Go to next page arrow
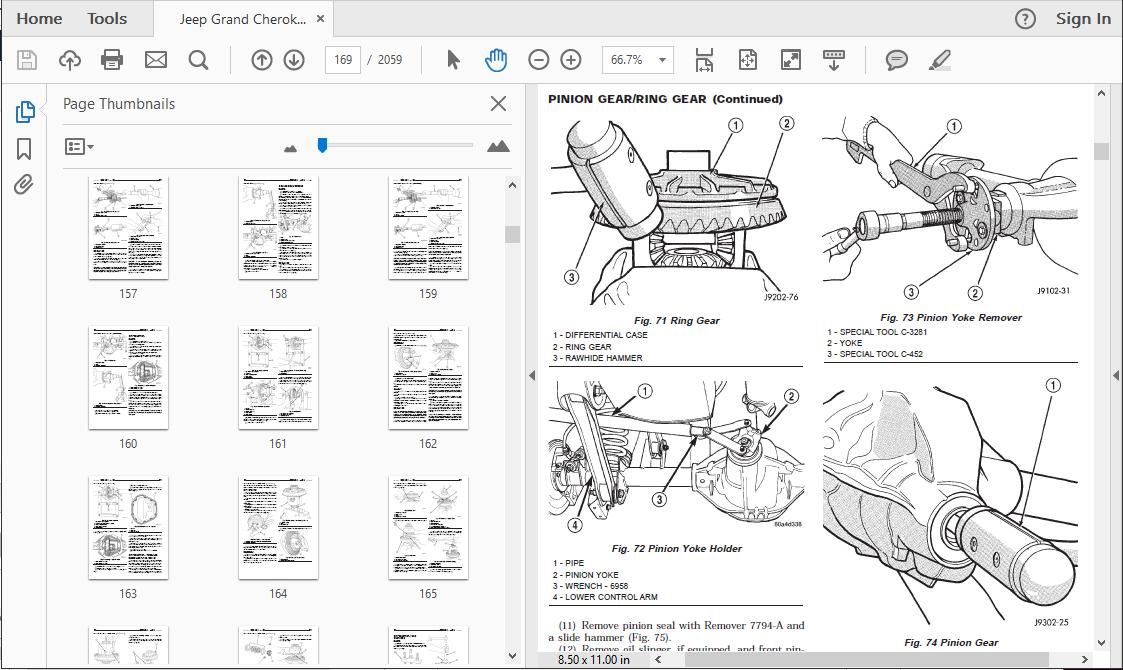 (294, 59)
